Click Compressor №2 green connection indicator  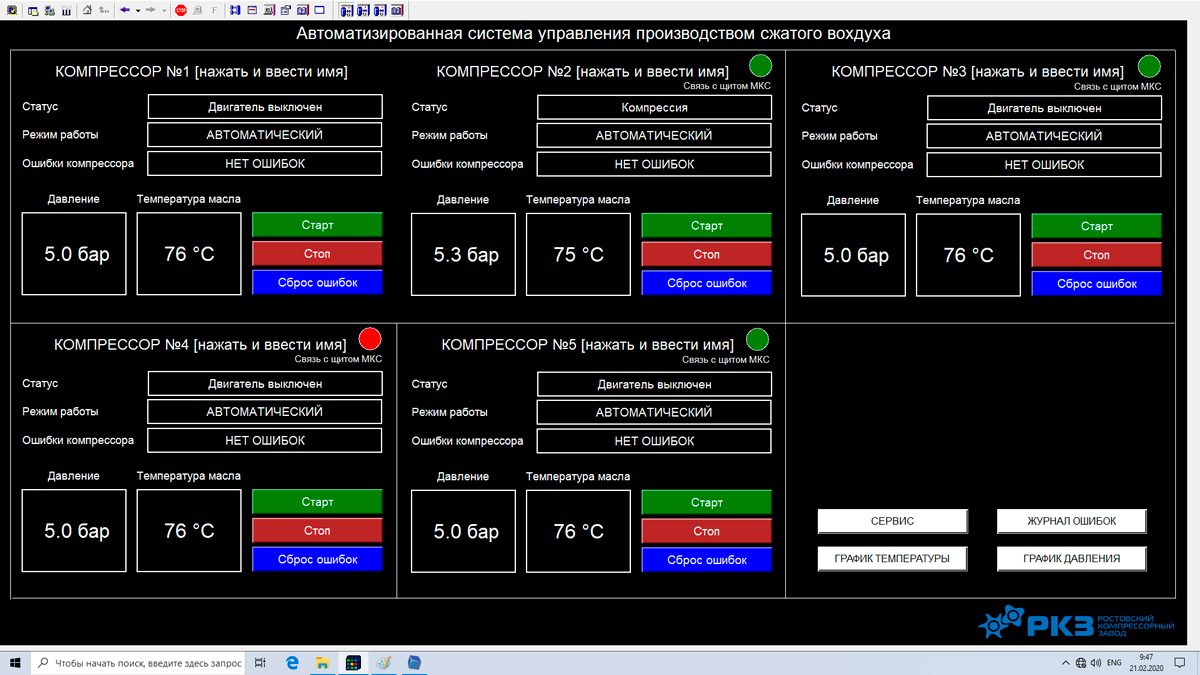pos(761,67)
